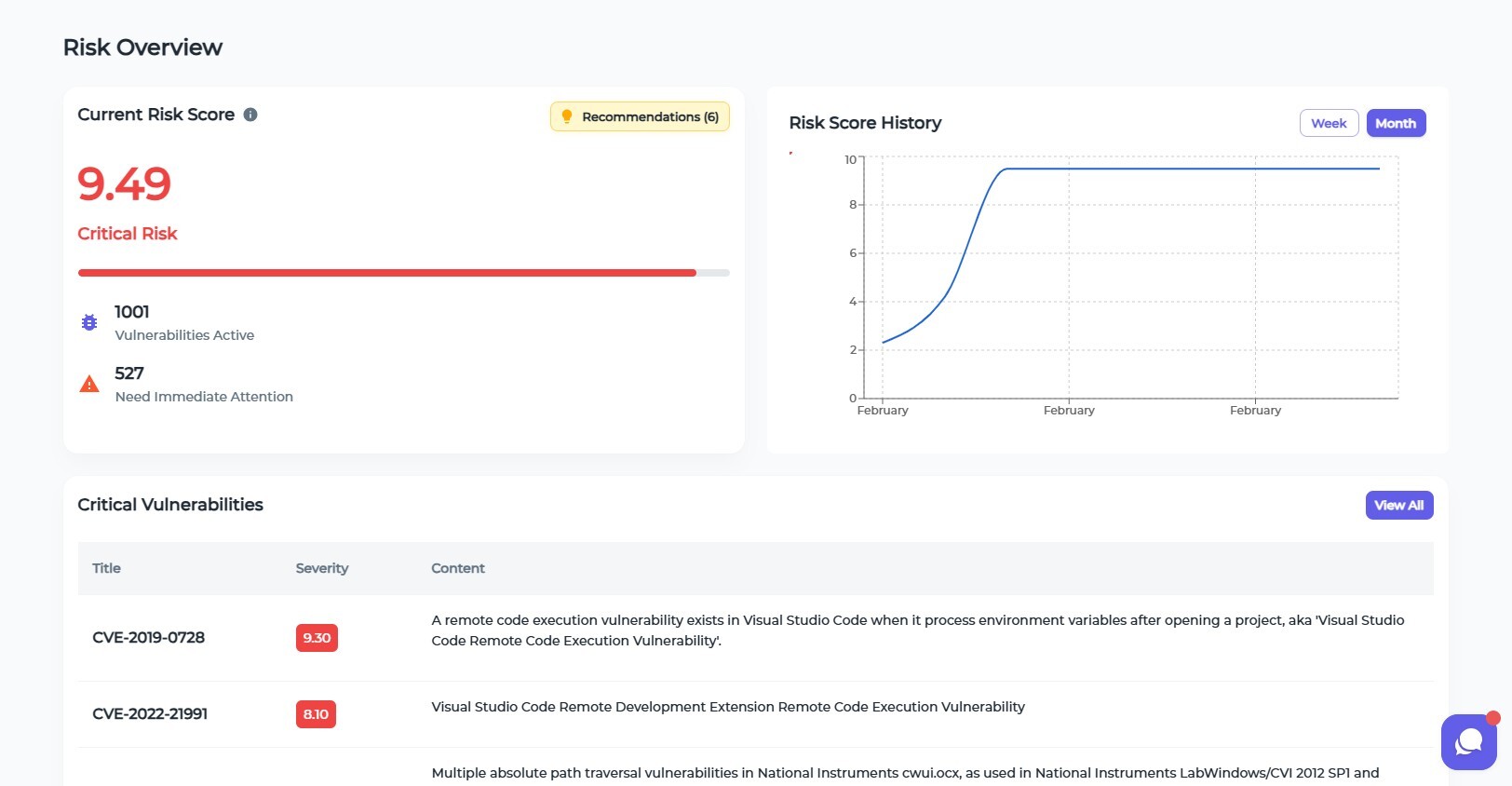Viewport: 1512px width, 786px height.
Task: Switch risk history to Month view
Action: pos(1395,123)
